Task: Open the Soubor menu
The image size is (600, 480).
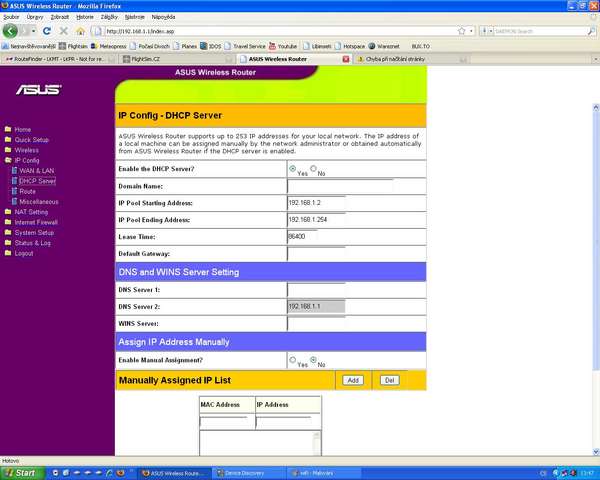Action: pos(11,17)
